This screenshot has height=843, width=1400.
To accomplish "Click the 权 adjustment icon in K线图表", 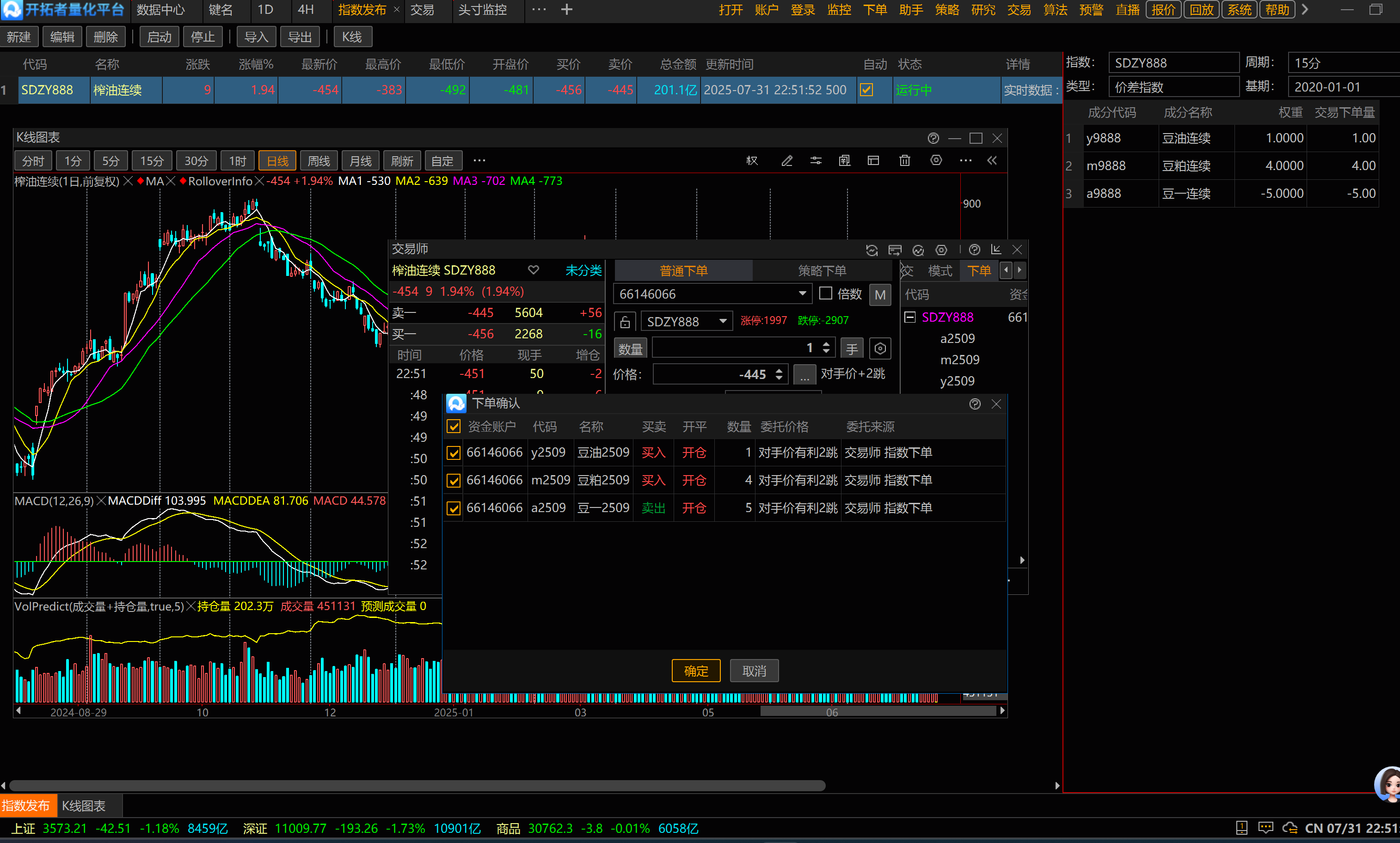I will click(752, 161).
